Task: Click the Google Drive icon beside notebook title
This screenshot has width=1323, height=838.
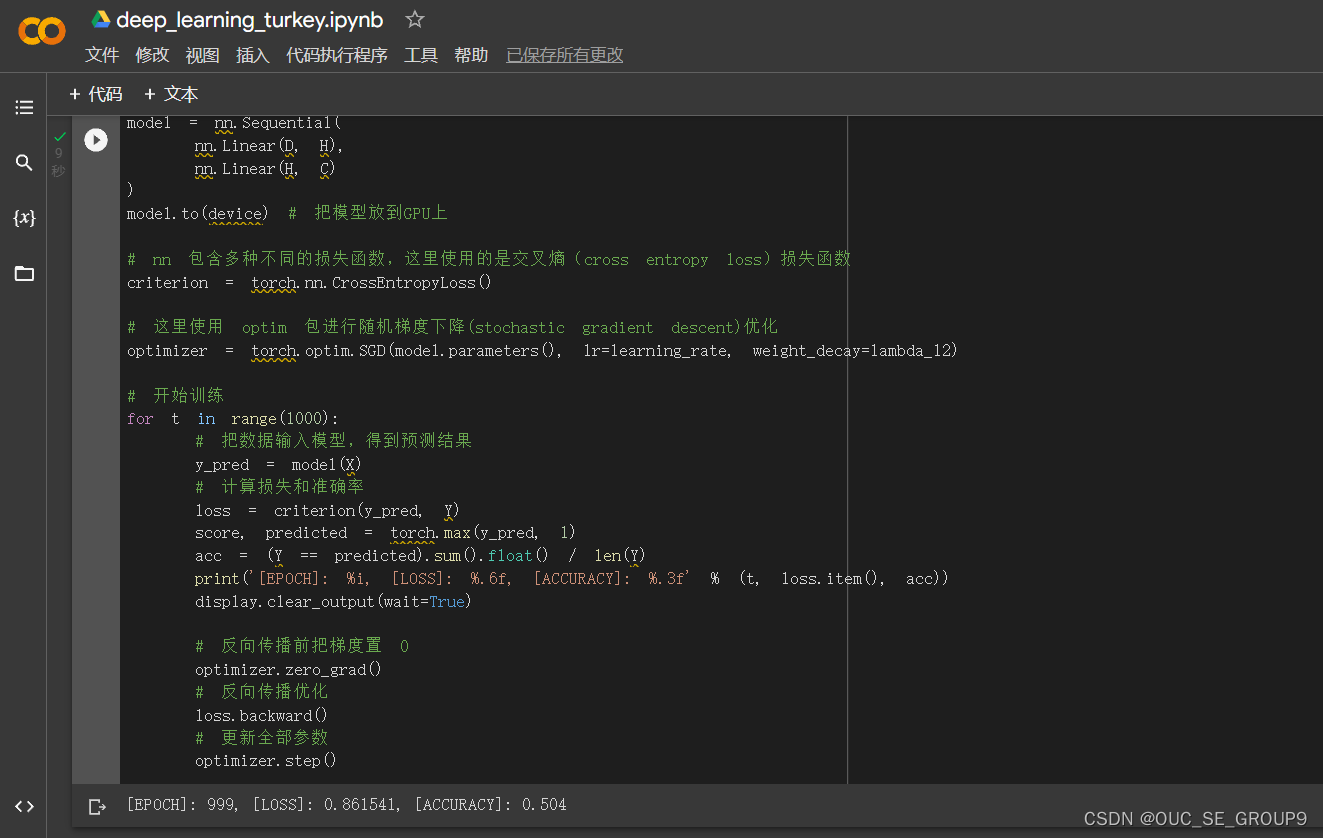Action: (101, 19)
